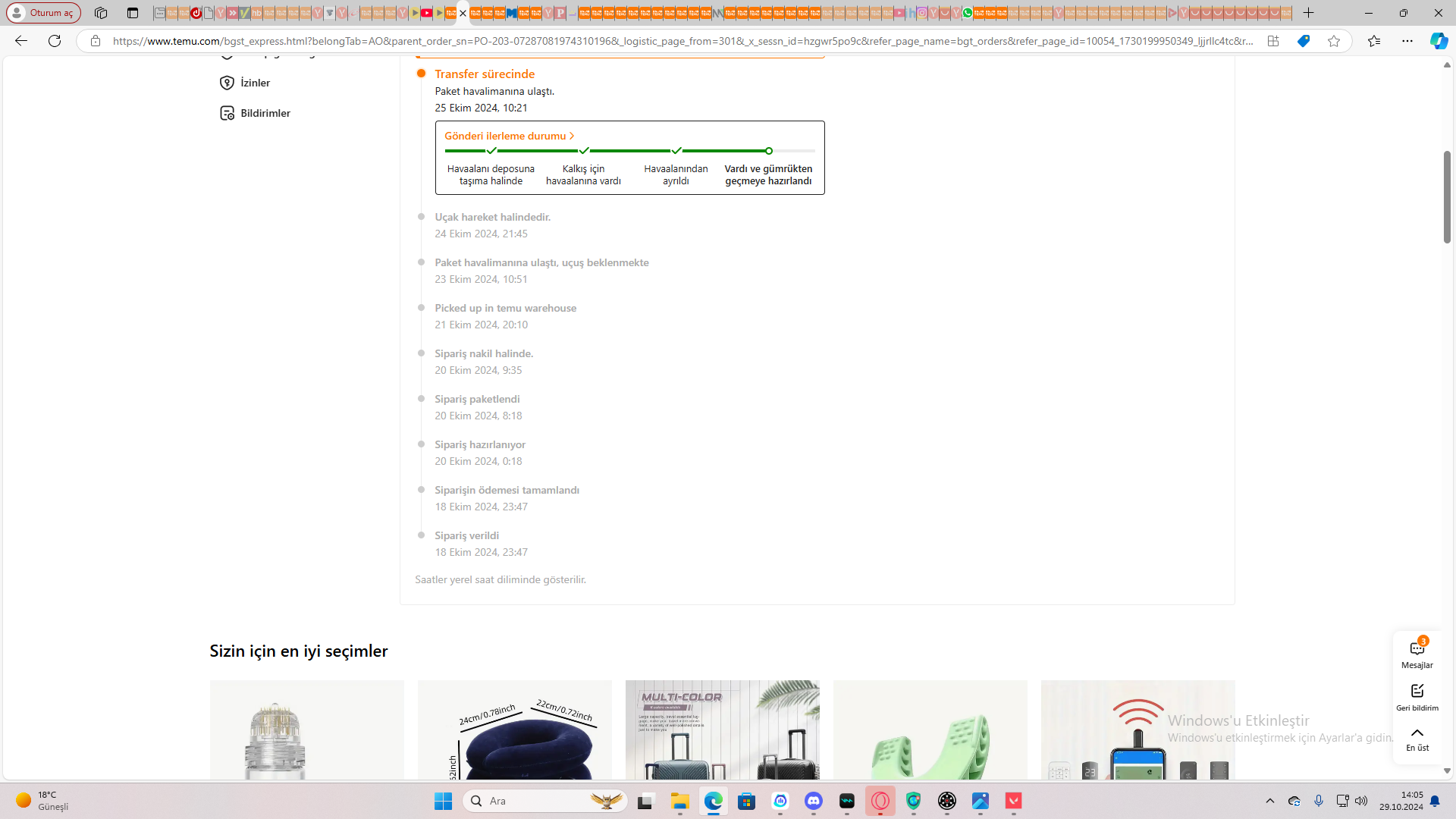Open a new browser tab
The width and height of the screenshot is (1456, 819).
click(1309, 13)
